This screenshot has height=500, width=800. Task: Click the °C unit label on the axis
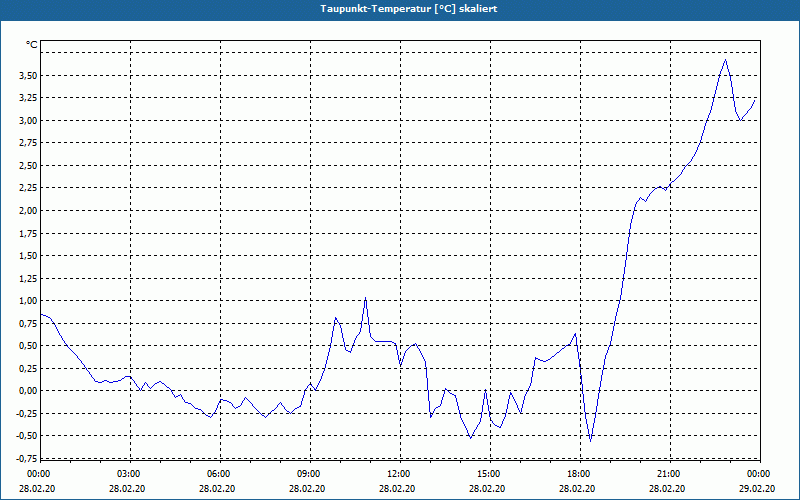(32, 45)
